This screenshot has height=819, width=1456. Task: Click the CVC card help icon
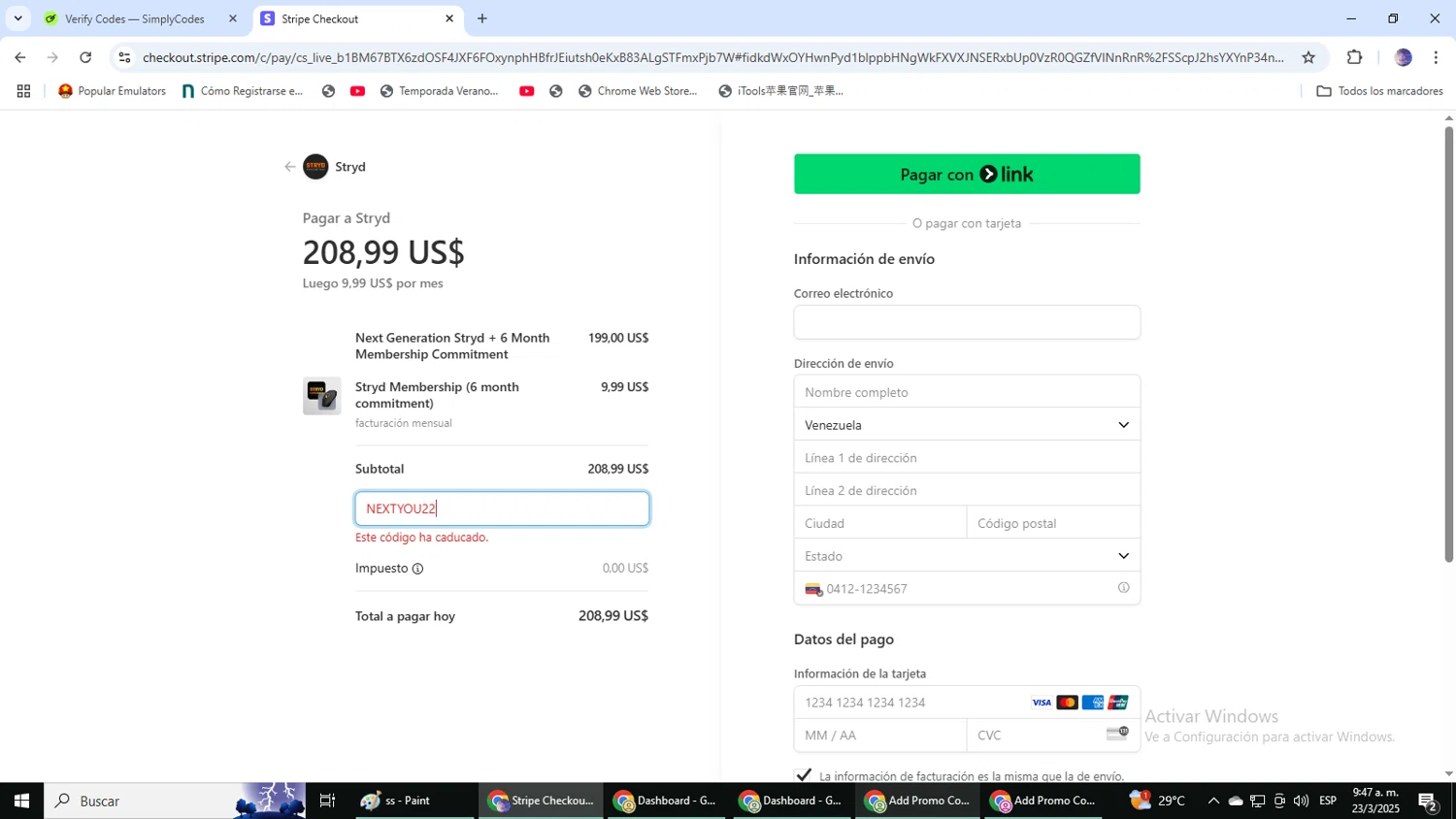(1117, 734)
